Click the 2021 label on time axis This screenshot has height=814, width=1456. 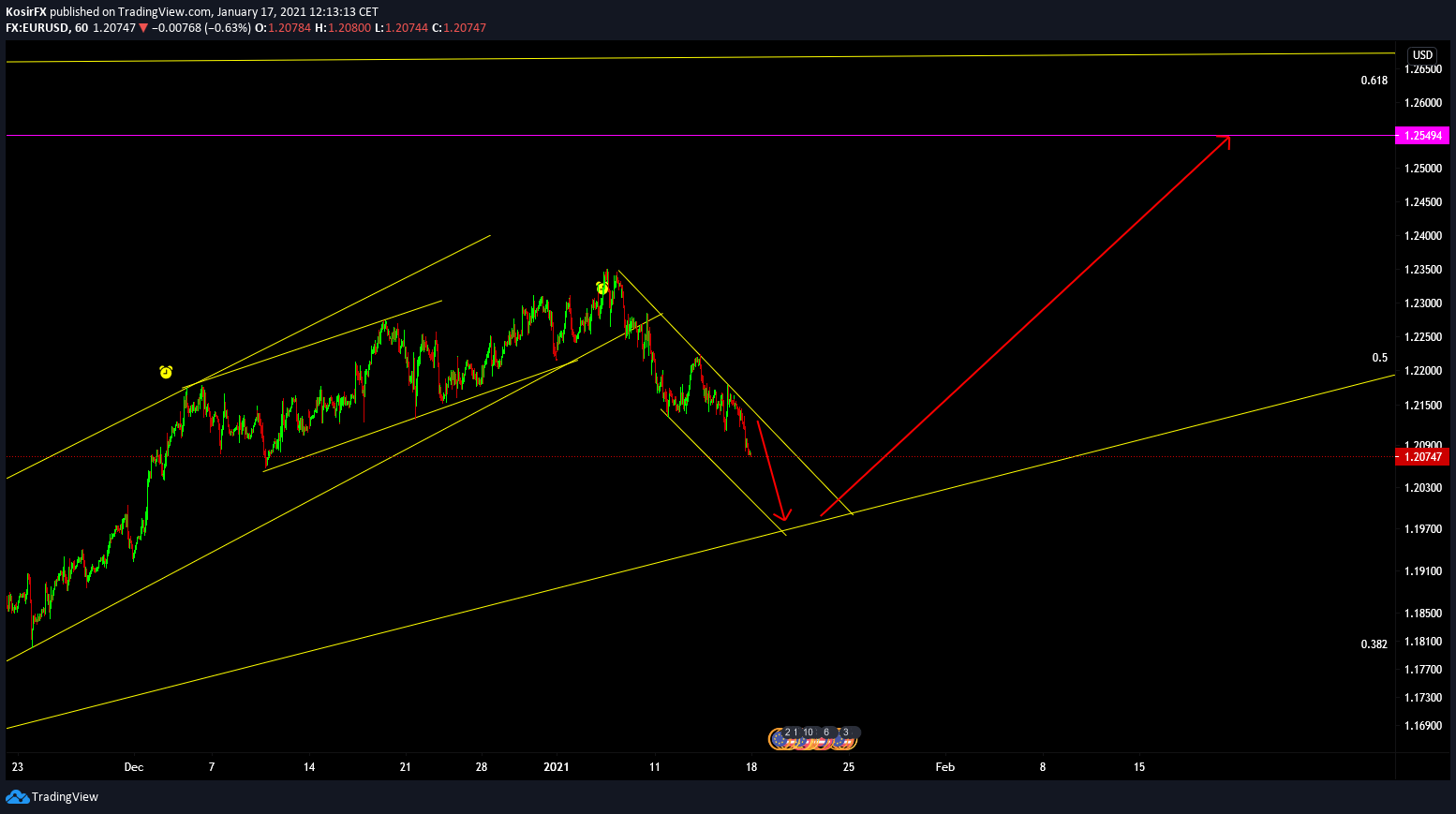coord(557,767)
